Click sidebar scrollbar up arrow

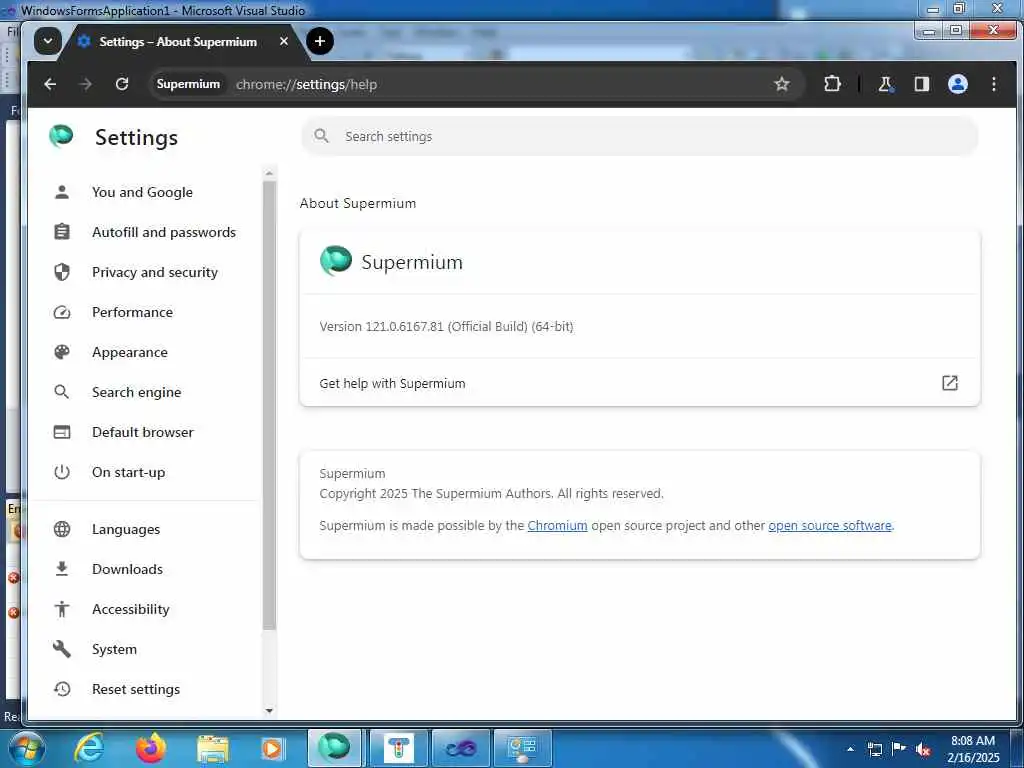pyautogui.click(x=269, y=174)
